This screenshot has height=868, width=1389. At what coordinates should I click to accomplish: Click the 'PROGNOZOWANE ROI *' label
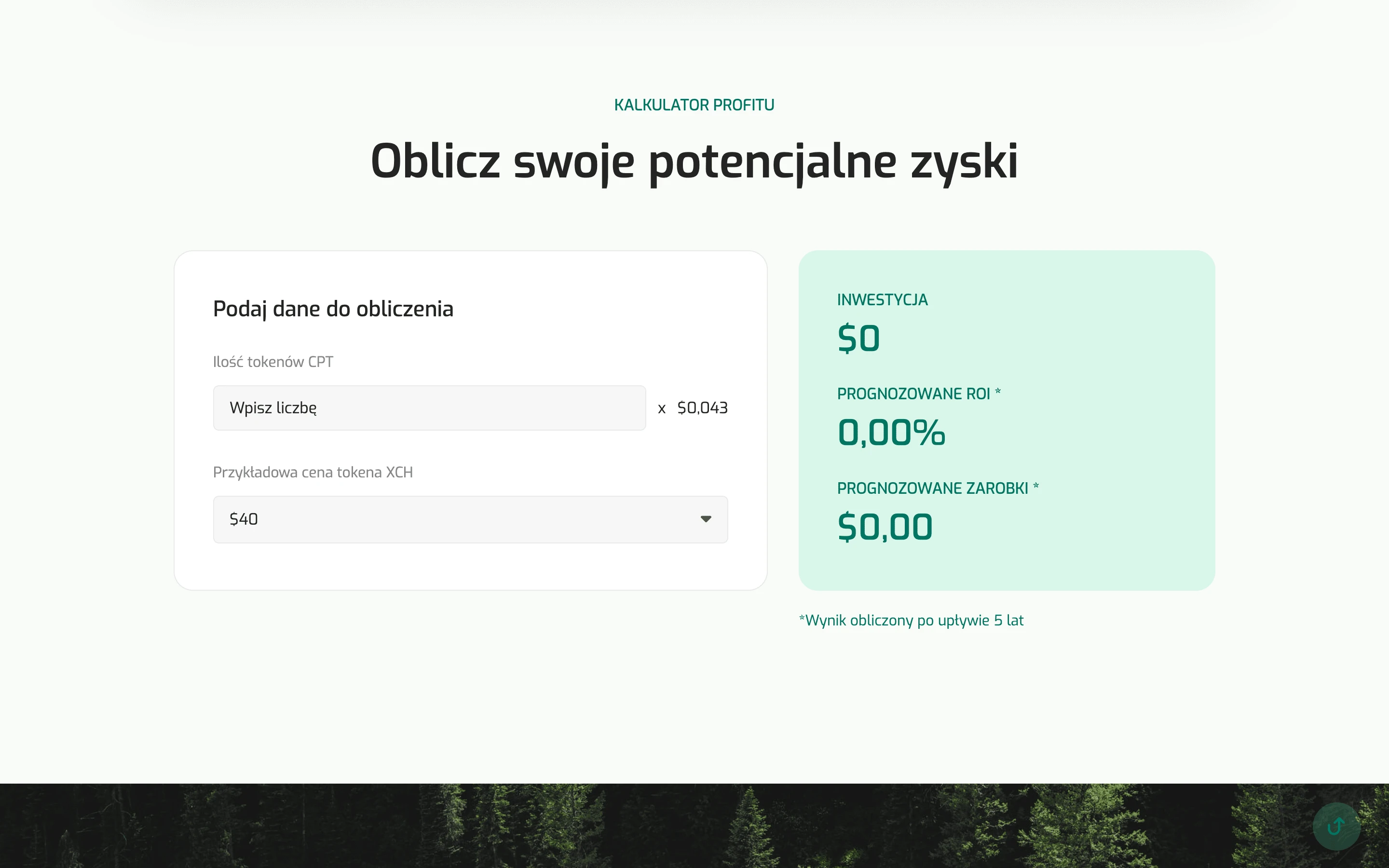coord(919,394)
